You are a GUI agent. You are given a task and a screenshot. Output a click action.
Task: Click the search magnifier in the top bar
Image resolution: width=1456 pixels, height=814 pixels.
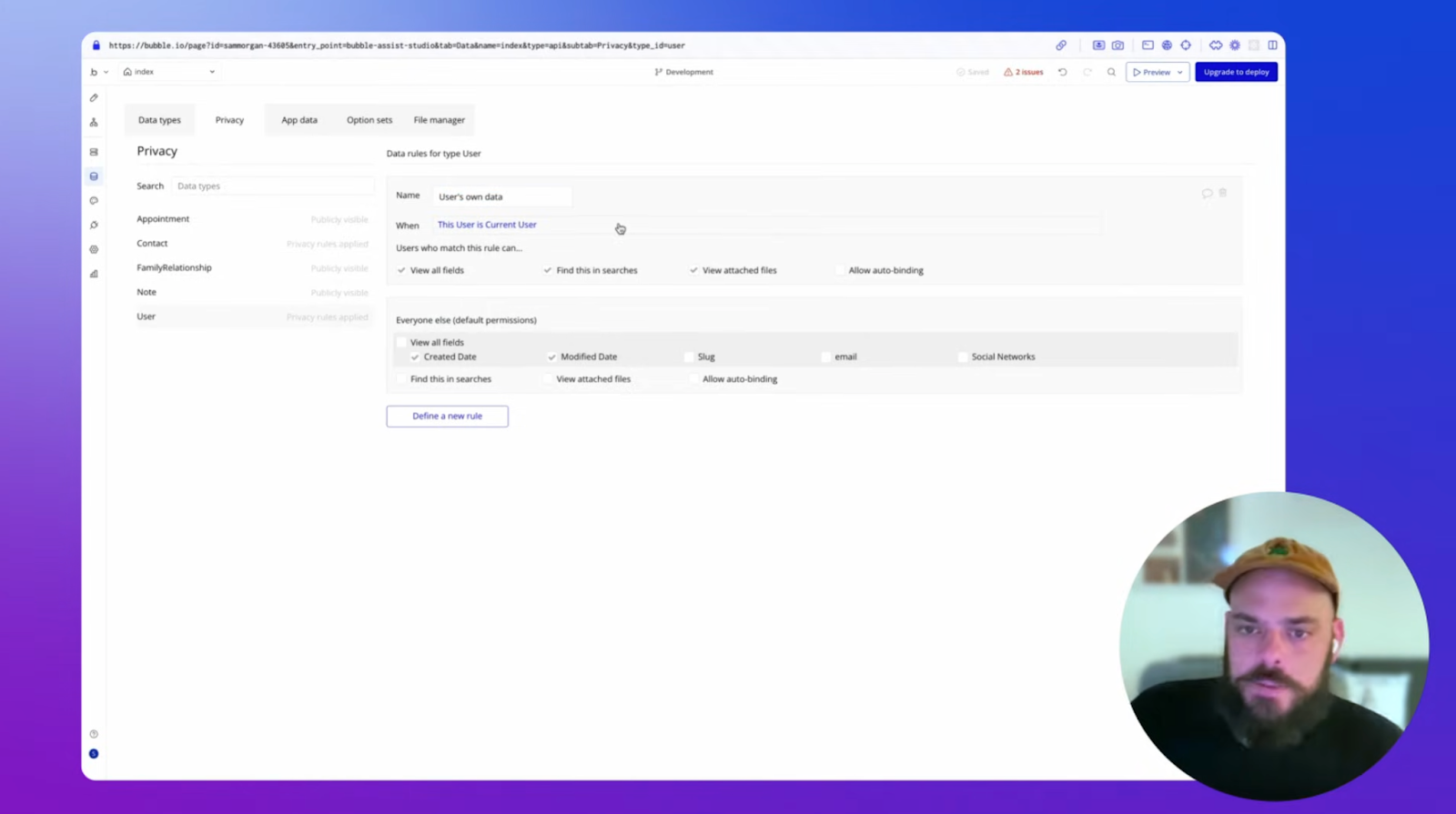1111,72
